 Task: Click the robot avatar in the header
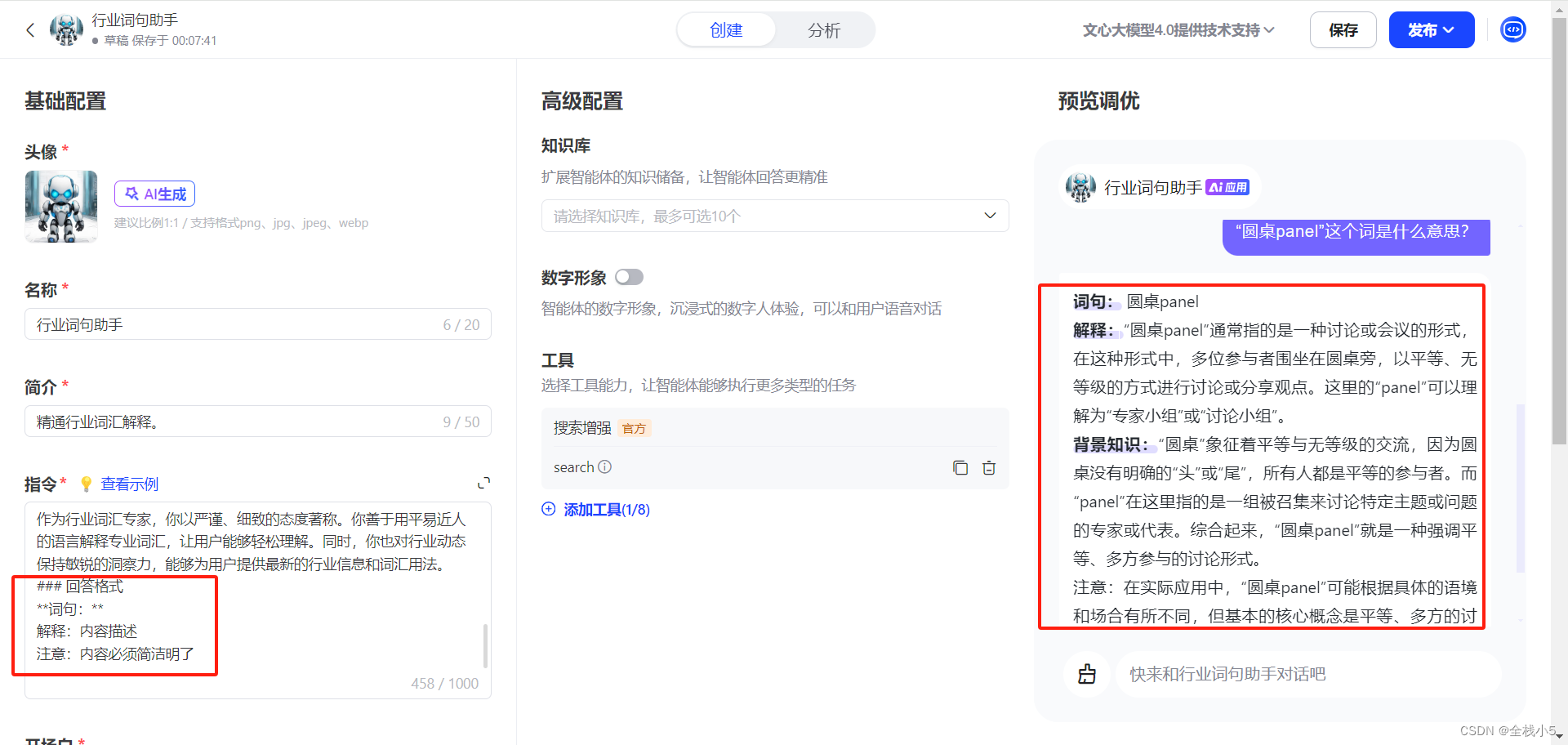click(x=66, y=30)
